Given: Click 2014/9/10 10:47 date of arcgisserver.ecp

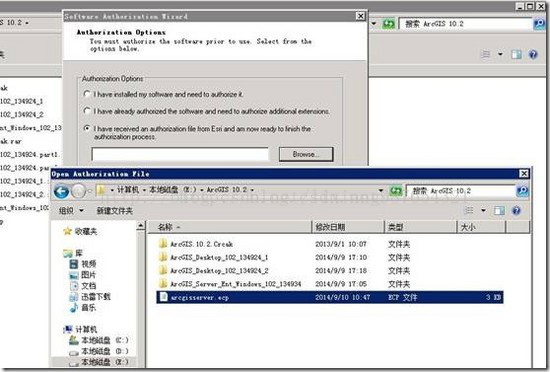Looking at the screenshot, I should coord(342,297).
